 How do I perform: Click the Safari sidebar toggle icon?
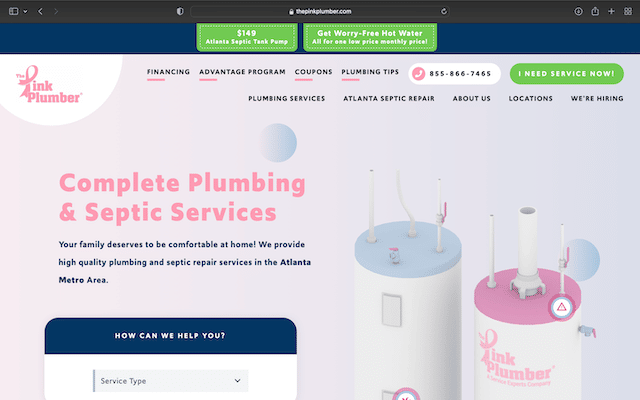point(13,11)
